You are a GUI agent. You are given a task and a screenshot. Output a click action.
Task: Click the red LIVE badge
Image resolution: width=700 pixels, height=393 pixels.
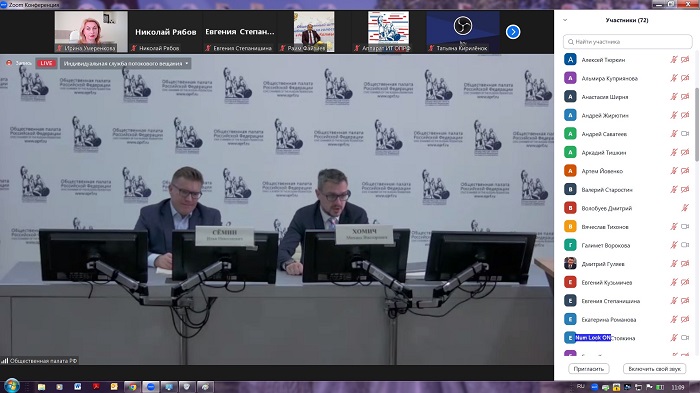46,63
